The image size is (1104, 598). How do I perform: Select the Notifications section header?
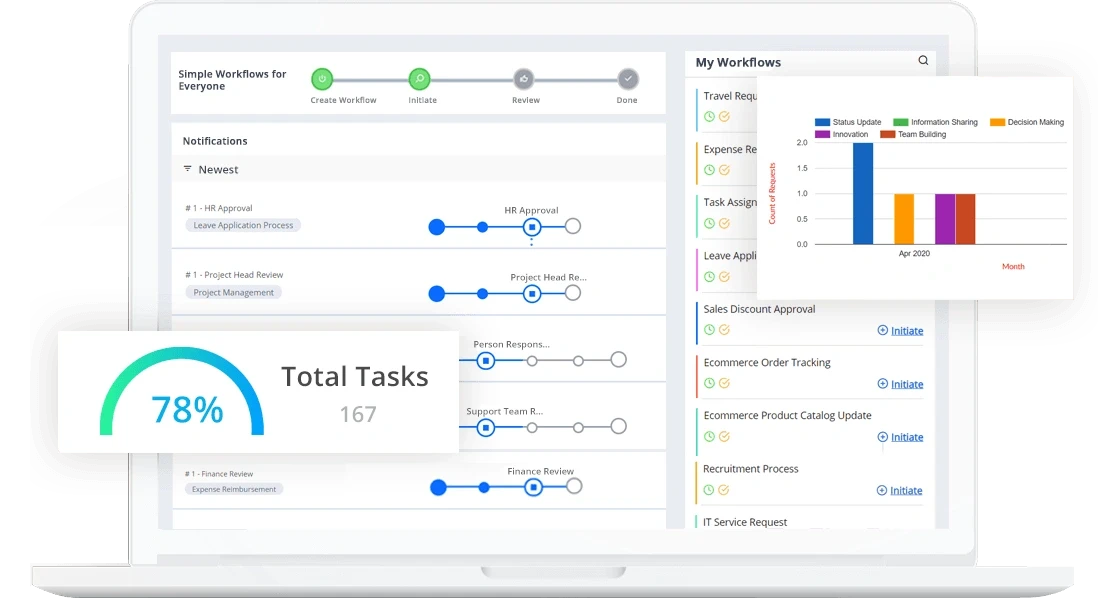point(214,141)
